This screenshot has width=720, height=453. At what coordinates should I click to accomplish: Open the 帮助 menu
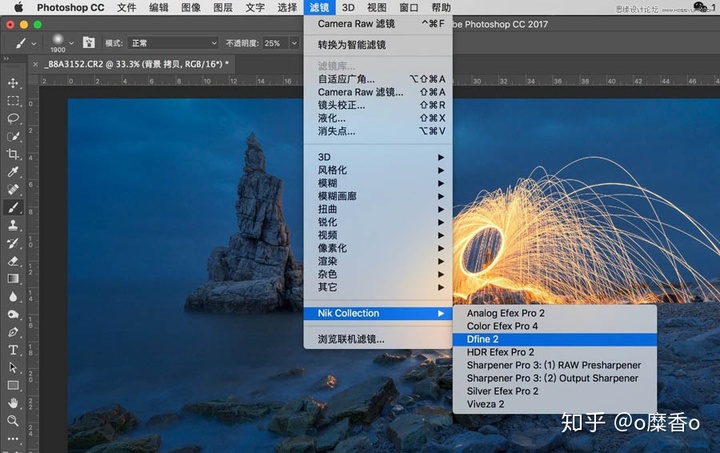point(441,7)
